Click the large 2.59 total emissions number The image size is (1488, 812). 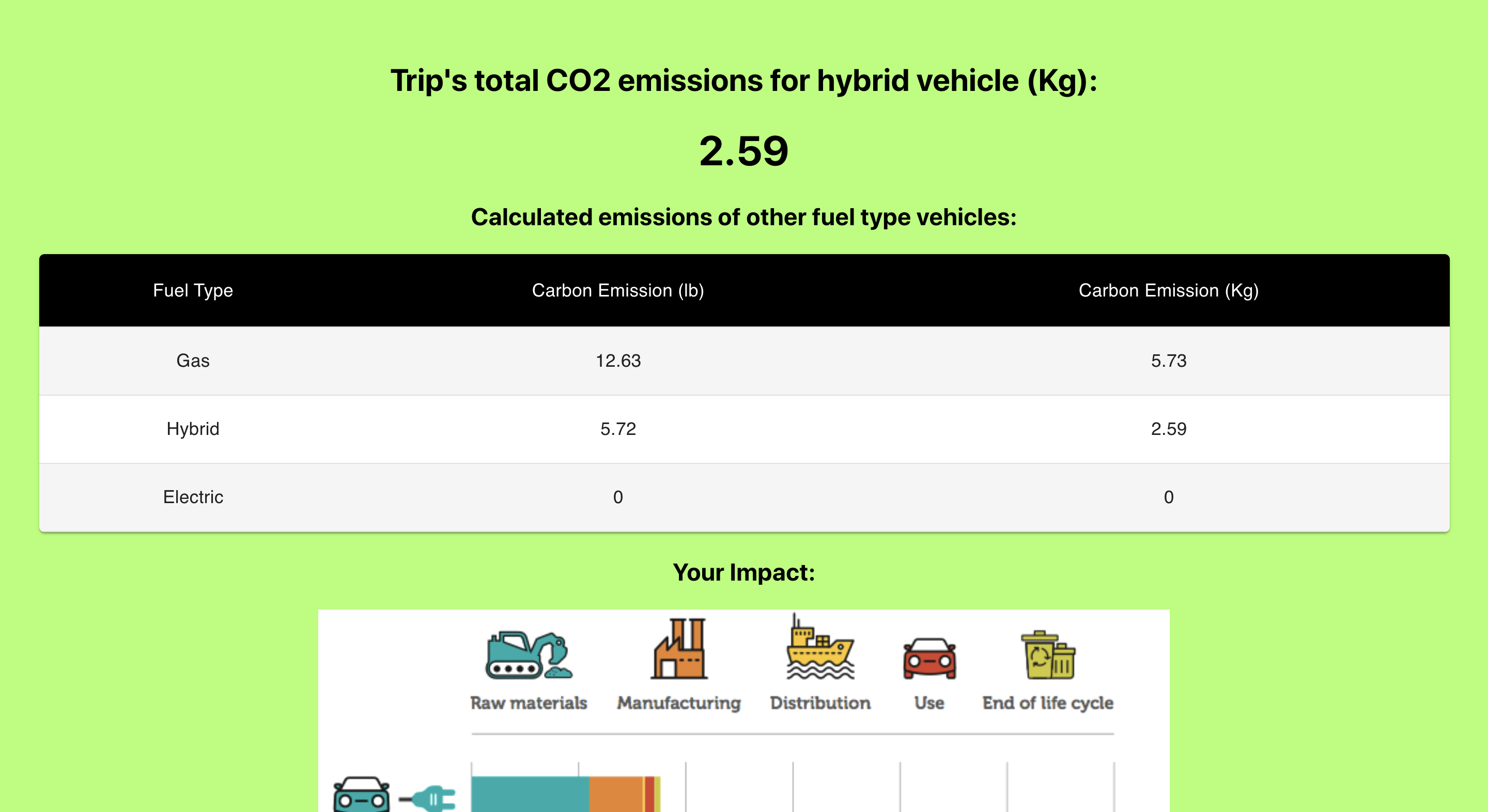coord(743,151)
